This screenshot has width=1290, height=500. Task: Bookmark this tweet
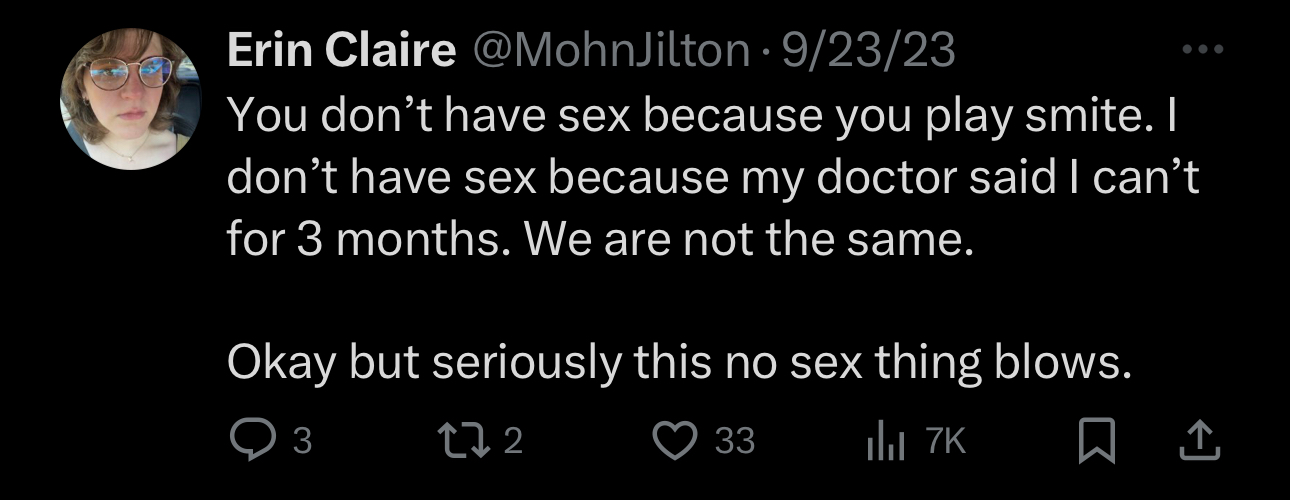click(x=1098, y=442)
